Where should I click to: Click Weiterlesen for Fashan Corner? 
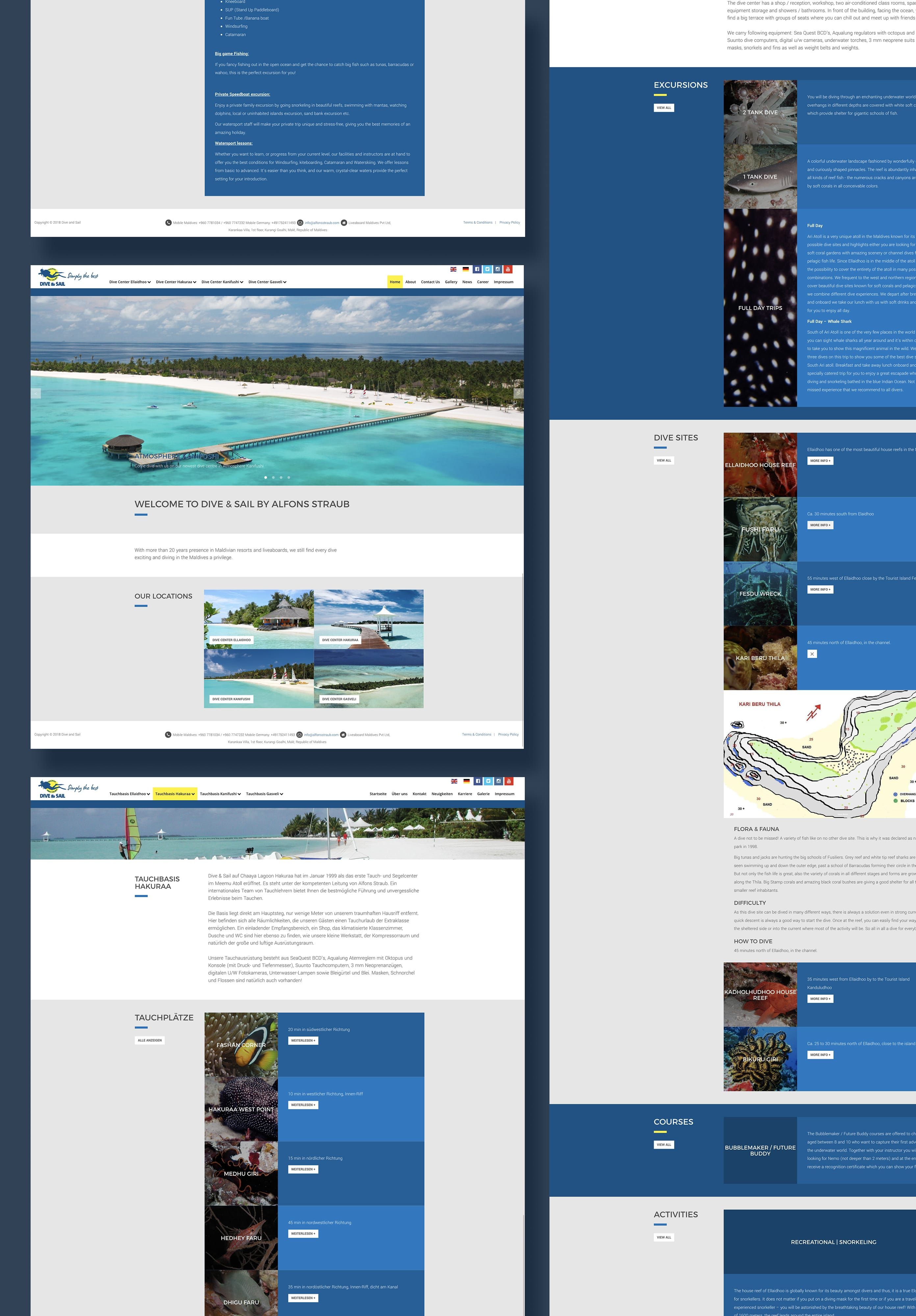point(303,1040)
